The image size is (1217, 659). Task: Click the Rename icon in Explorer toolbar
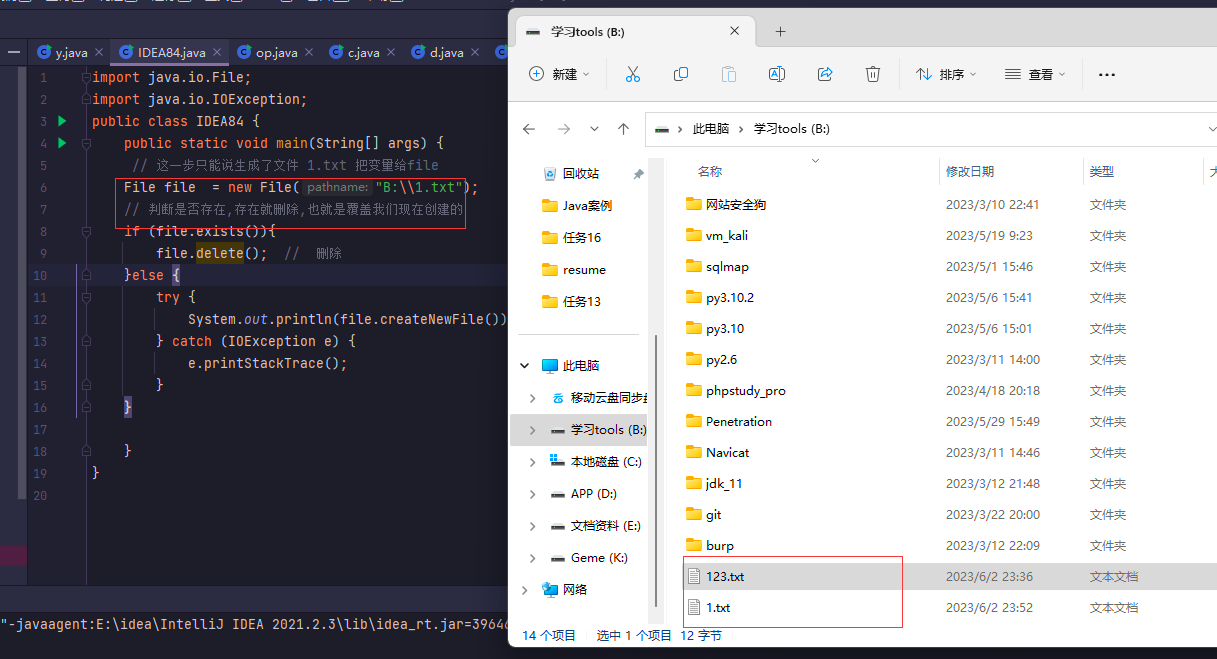pyautogui.click(x=776, y=74)
